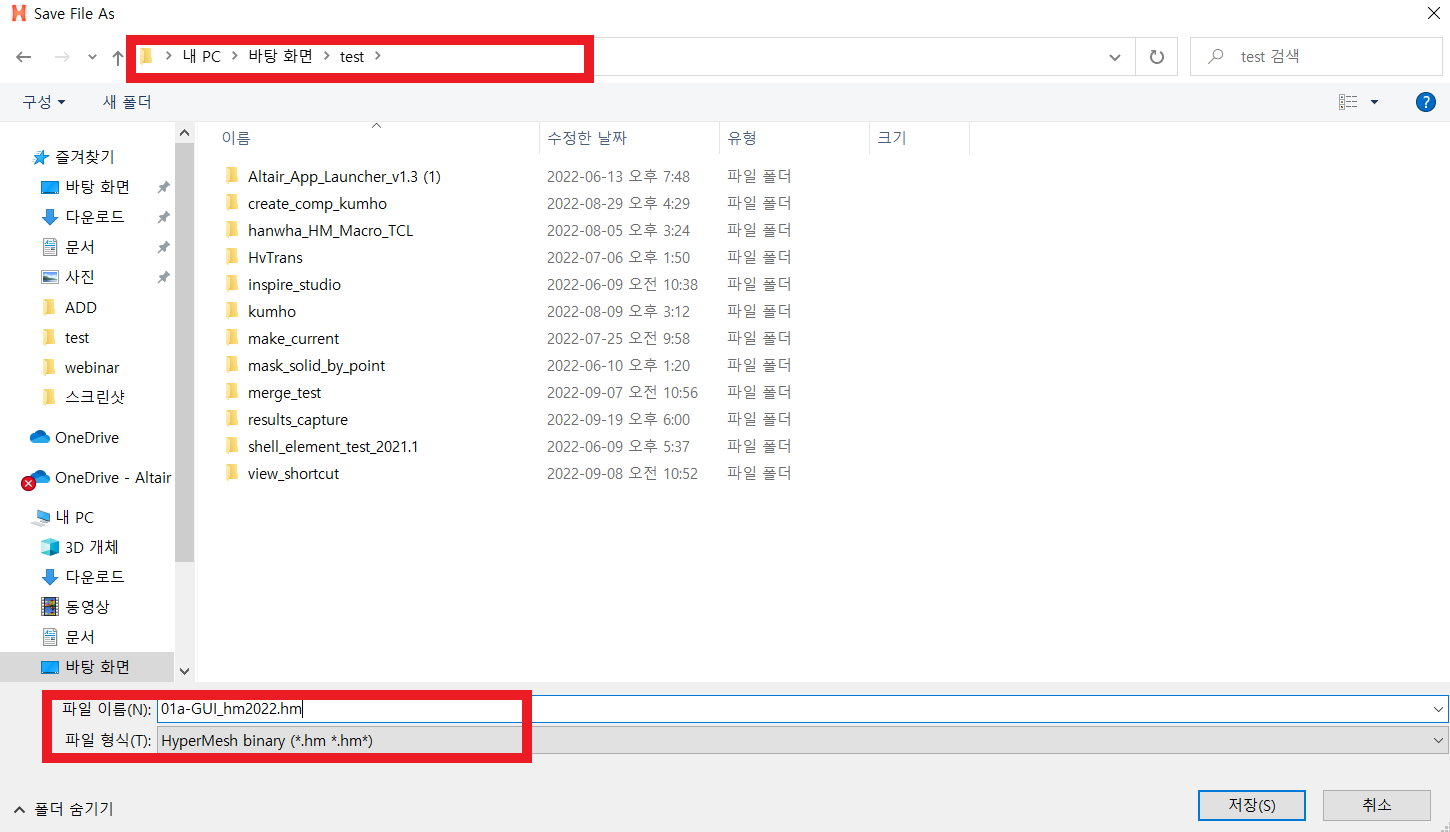Viewport: 1450px width, 832px height.
Task: Open the 파일 형식 HyperMesh binary dropdown
Action: point(803,741)
